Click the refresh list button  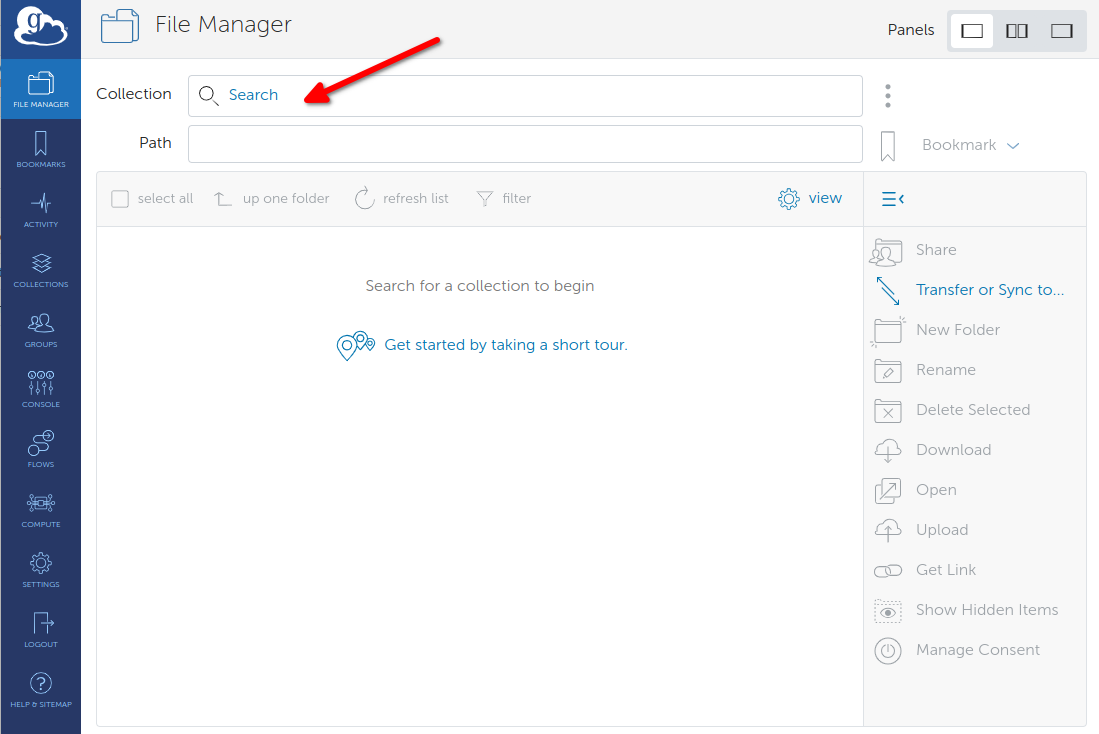point(402,198)
